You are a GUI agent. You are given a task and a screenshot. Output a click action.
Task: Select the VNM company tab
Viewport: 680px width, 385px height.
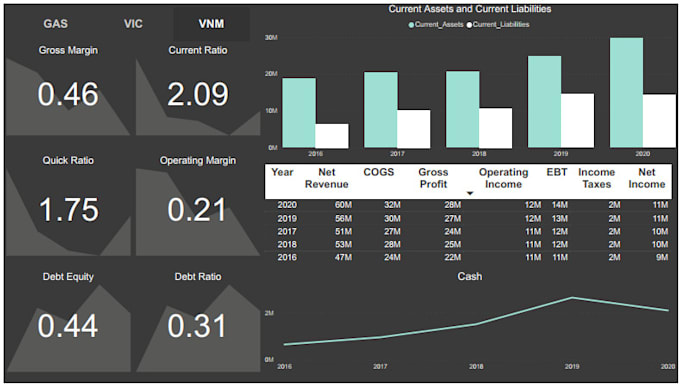(211, 23)
